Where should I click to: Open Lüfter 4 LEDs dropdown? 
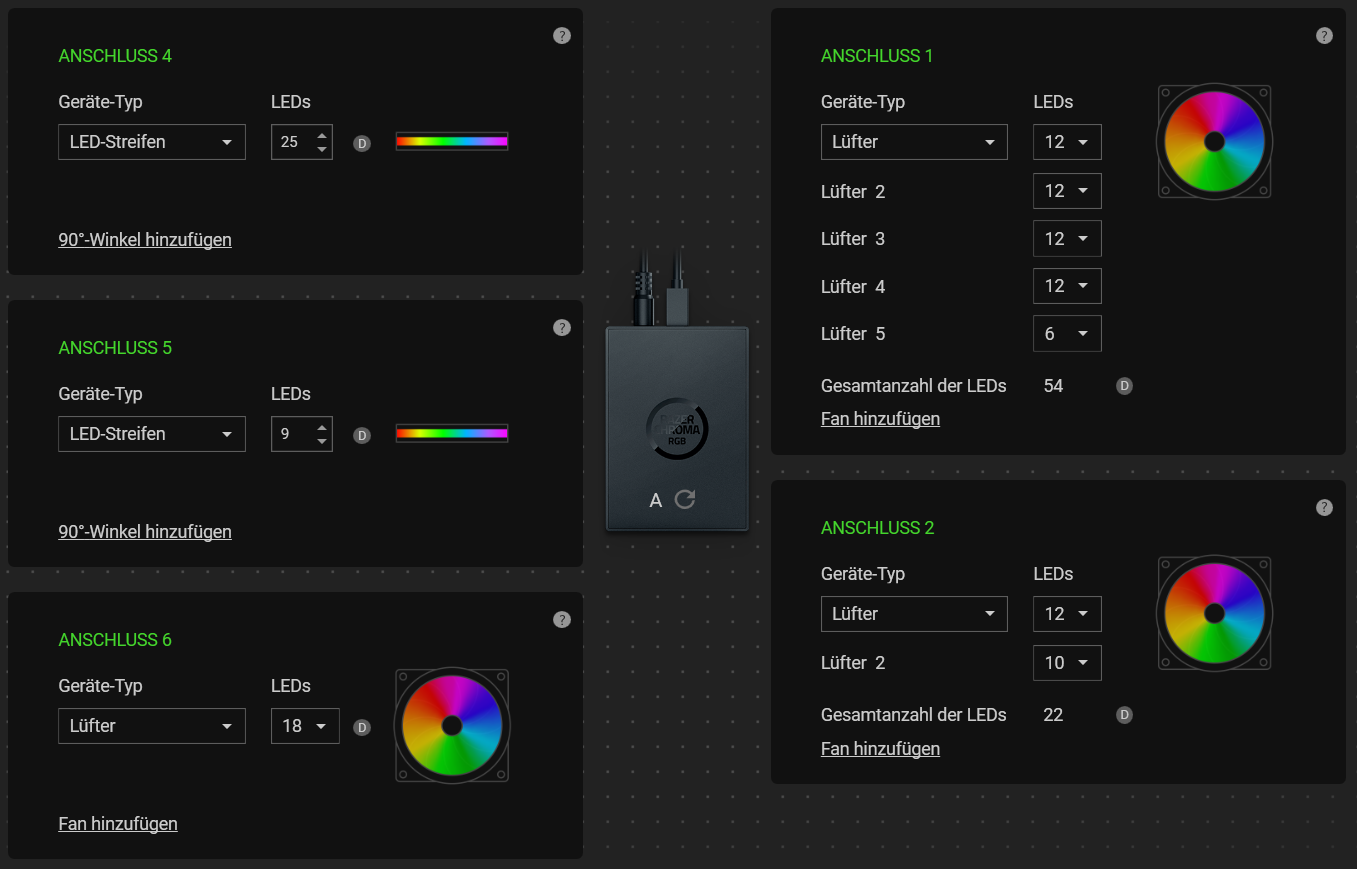point(1067,286)
